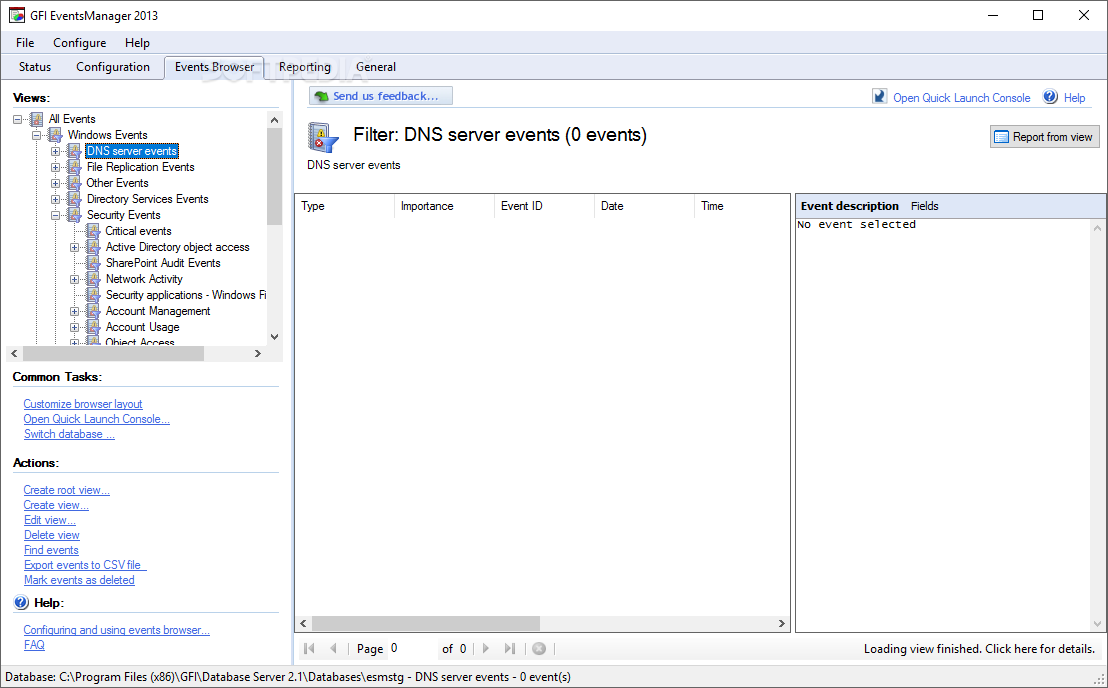Screen dimensions: 1108x688
Task: Click Send us feedback button
Action: pyautogui.click(x=380, y=96)
